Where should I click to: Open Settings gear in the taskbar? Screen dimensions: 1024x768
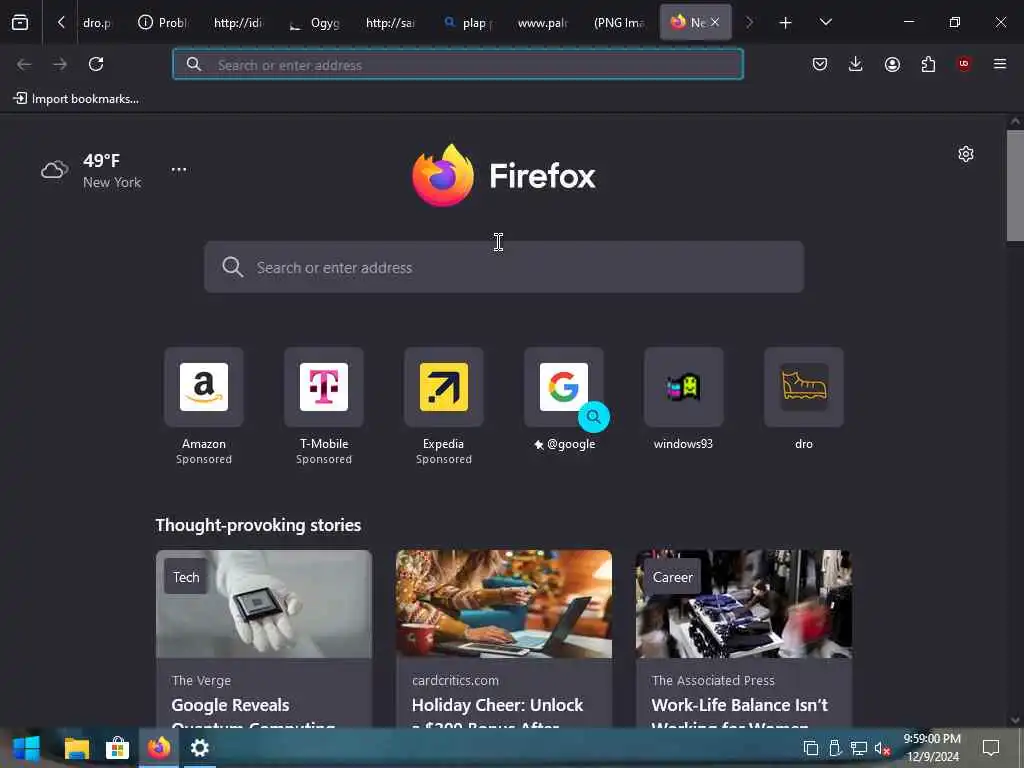pyautogui.click(x=199, y=748)
